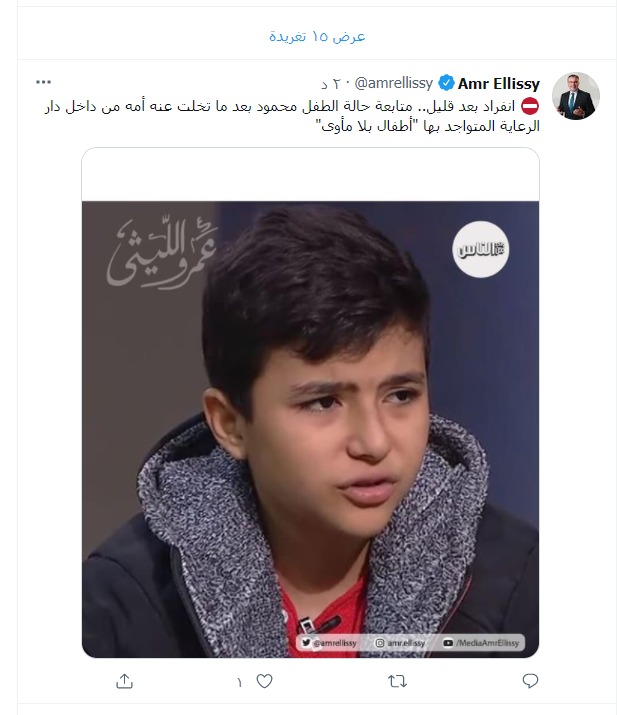
Task: Open the share upload icon under the tweet
Action: click(x=124, y=681)
